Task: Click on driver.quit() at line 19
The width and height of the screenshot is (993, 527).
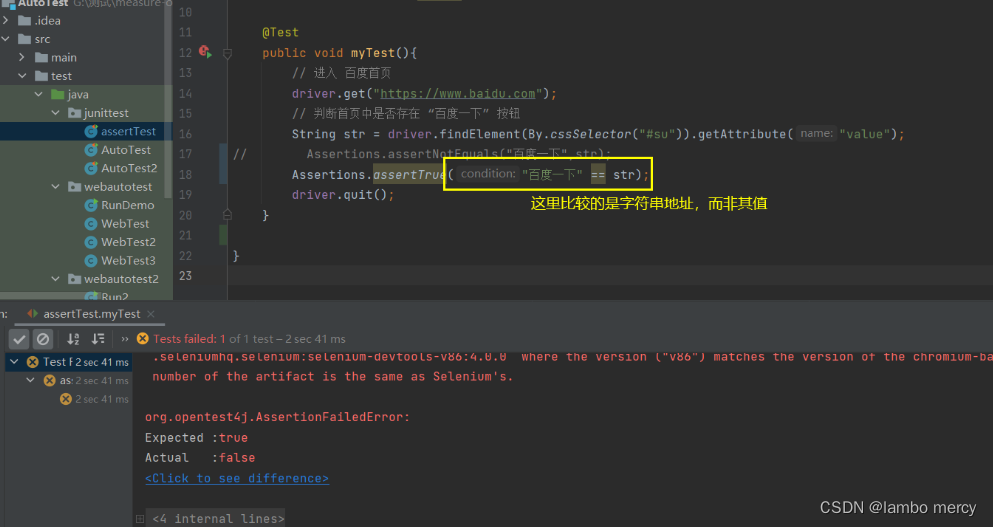Action: 343,194
